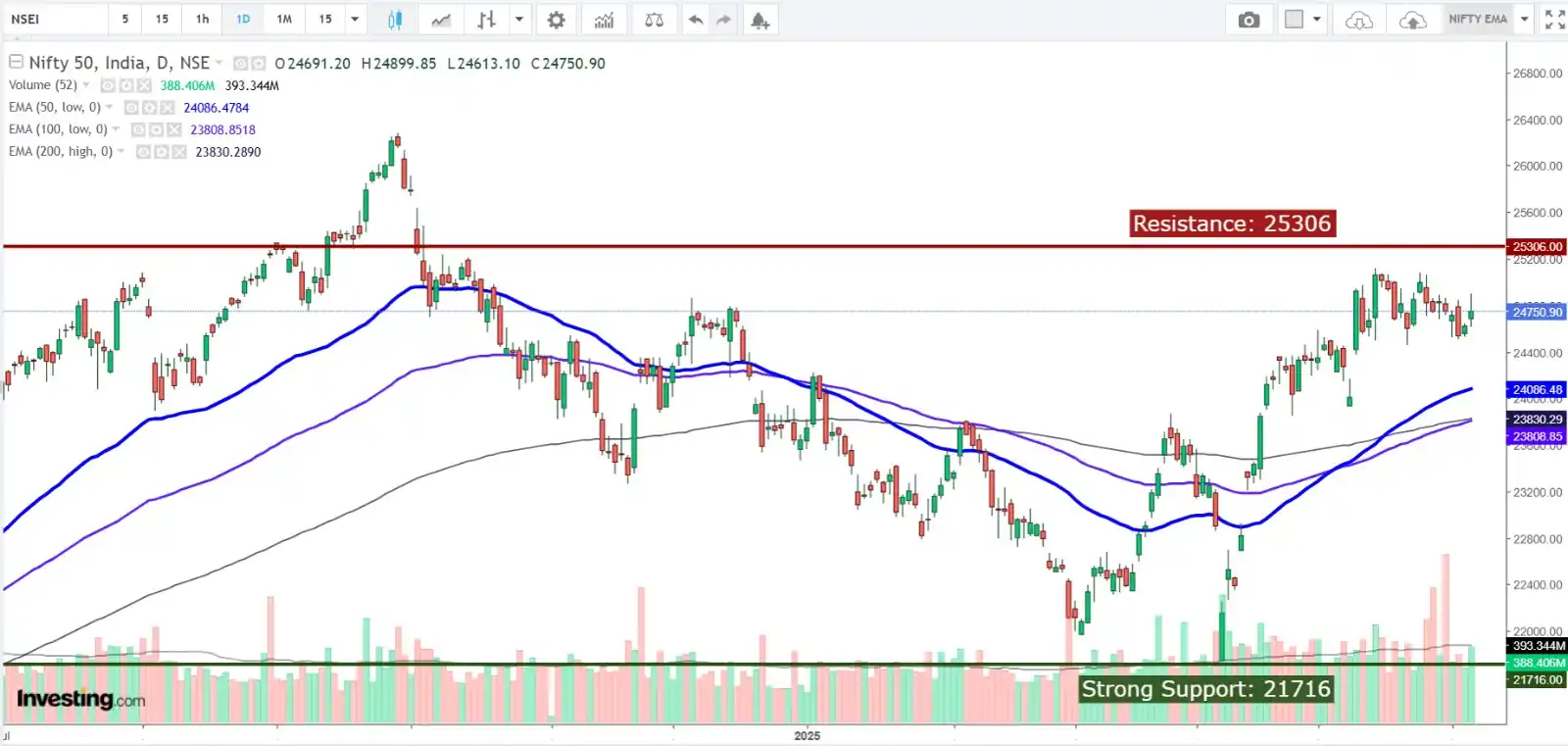This screenshot has width=1568, height=746.
Task: Take a chart snapshot with camera icon
Action: [x=1249, y=20]
